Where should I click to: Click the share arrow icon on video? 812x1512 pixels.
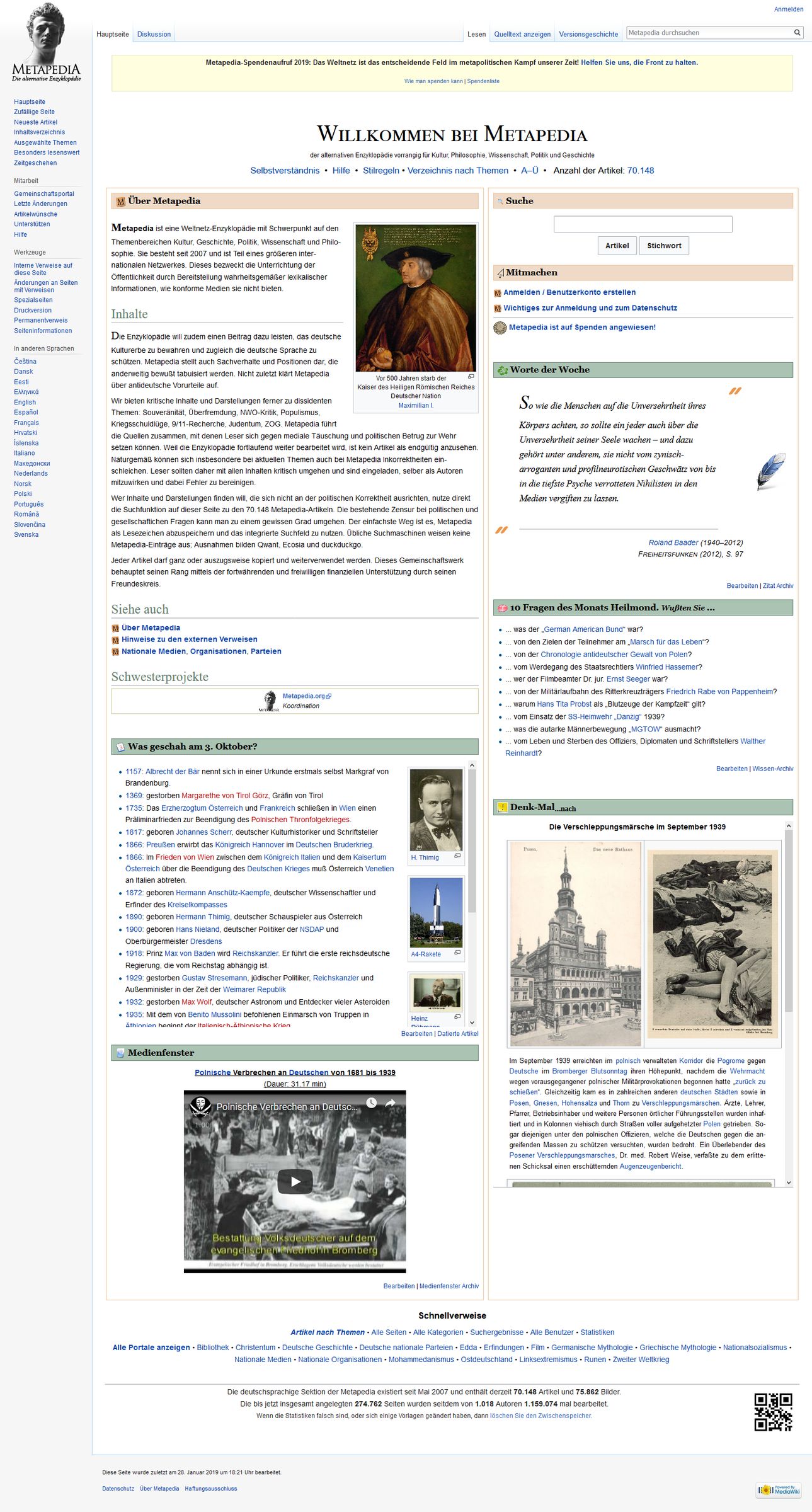(x=390, y=1103)
